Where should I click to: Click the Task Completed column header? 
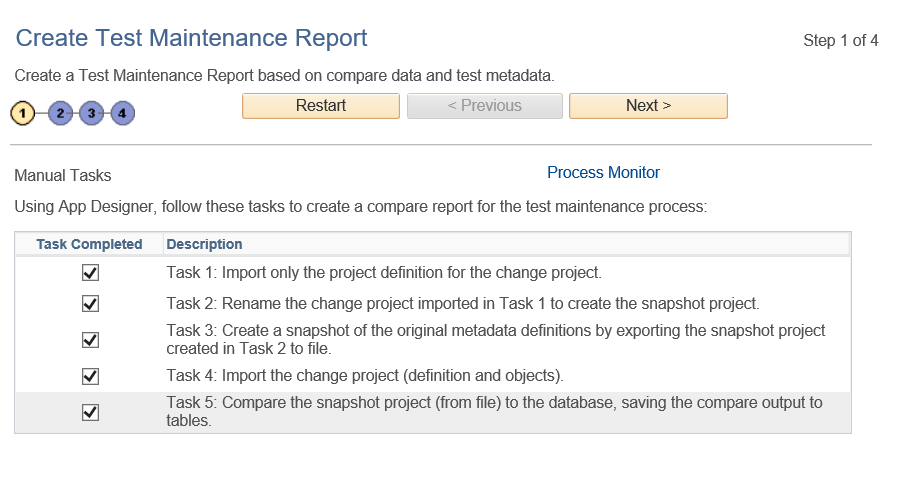pos(89,244)
